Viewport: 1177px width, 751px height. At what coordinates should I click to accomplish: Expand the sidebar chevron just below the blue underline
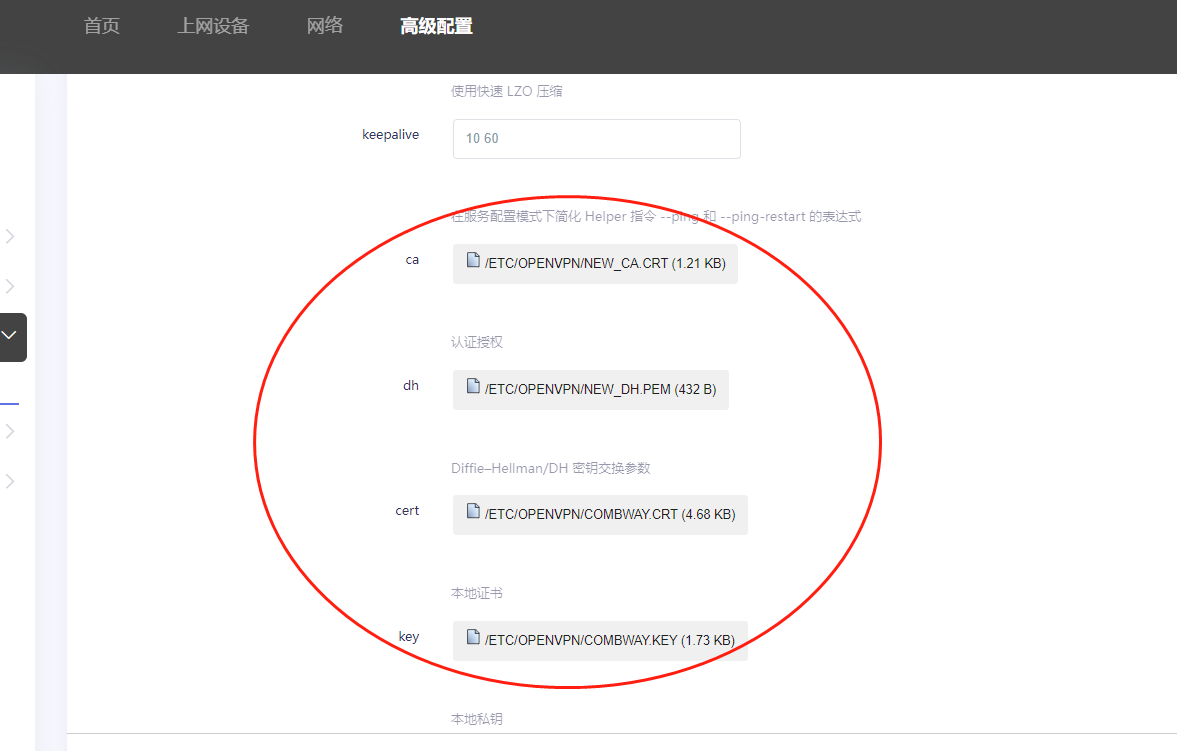point(10,431)
